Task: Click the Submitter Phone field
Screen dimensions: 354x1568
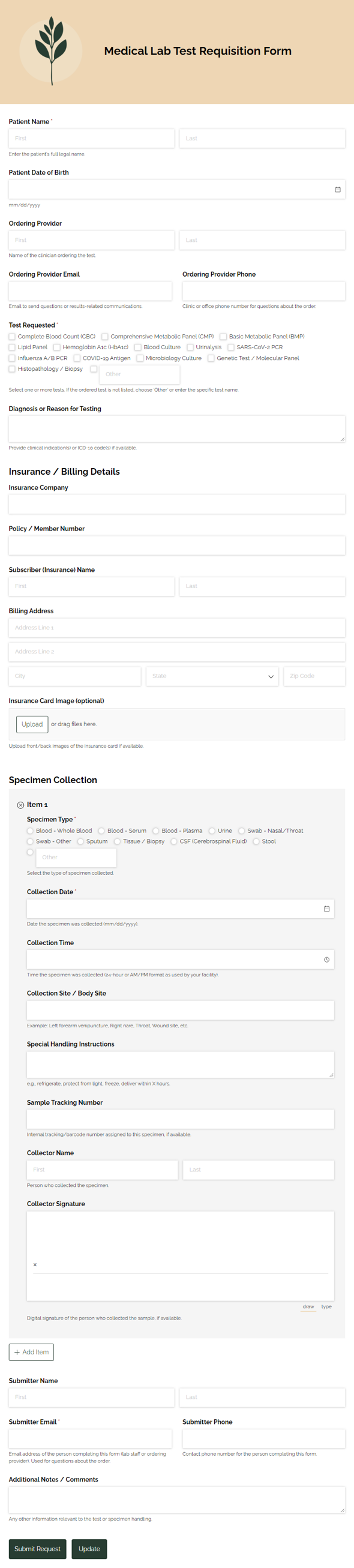Action: pos(264,1438)
